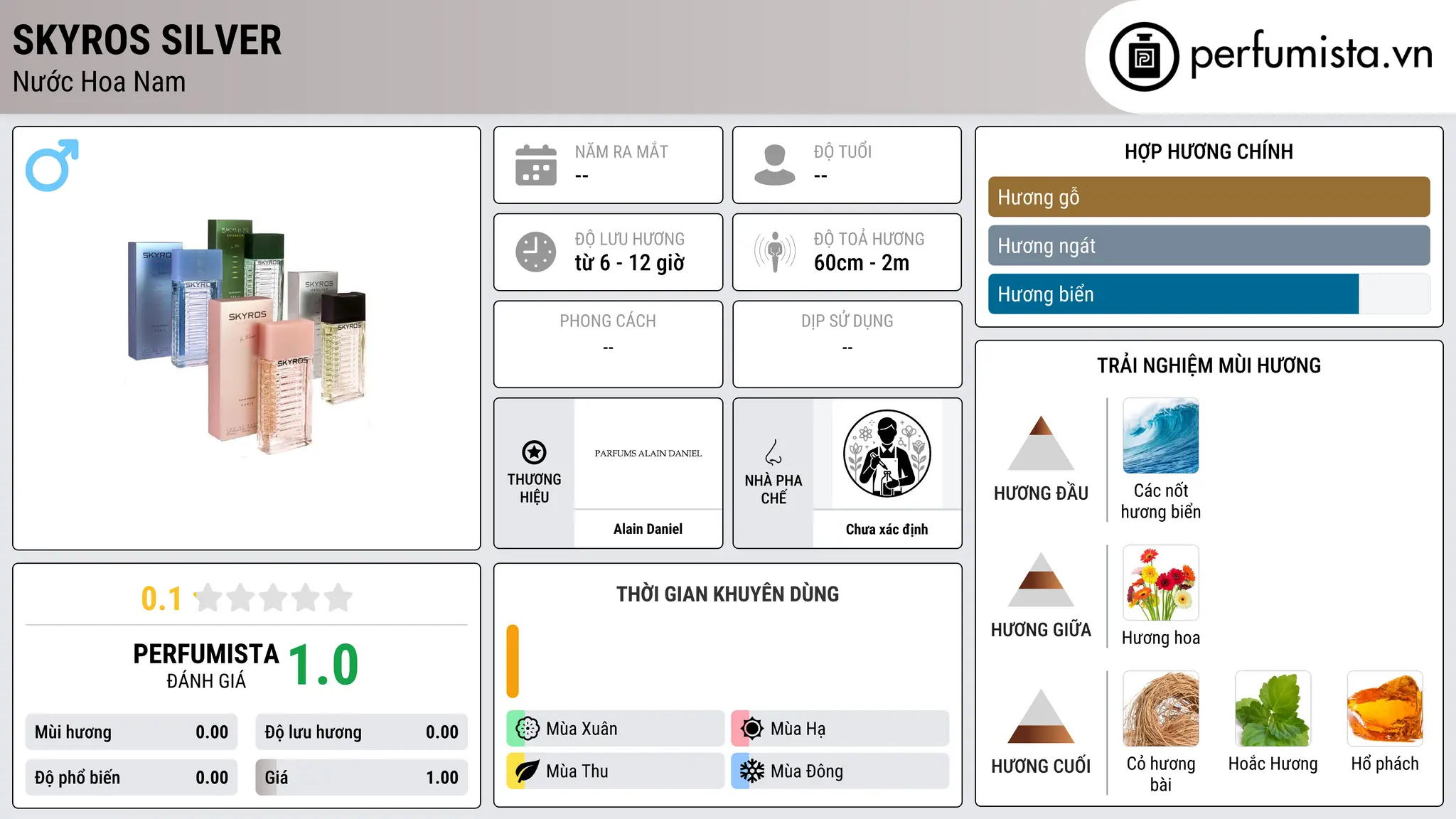Click the summer sun icon

tap(752, 728)
